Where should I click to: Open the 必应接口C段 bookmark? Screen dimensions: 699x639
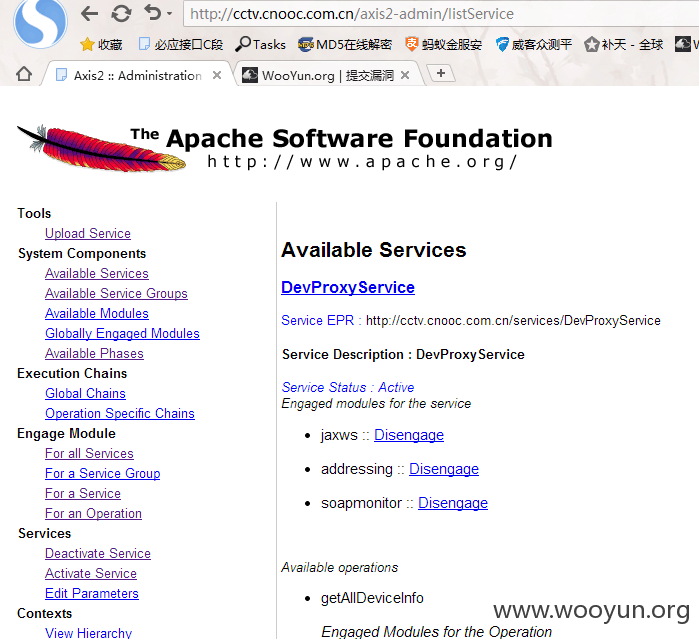tap(181, 45)
